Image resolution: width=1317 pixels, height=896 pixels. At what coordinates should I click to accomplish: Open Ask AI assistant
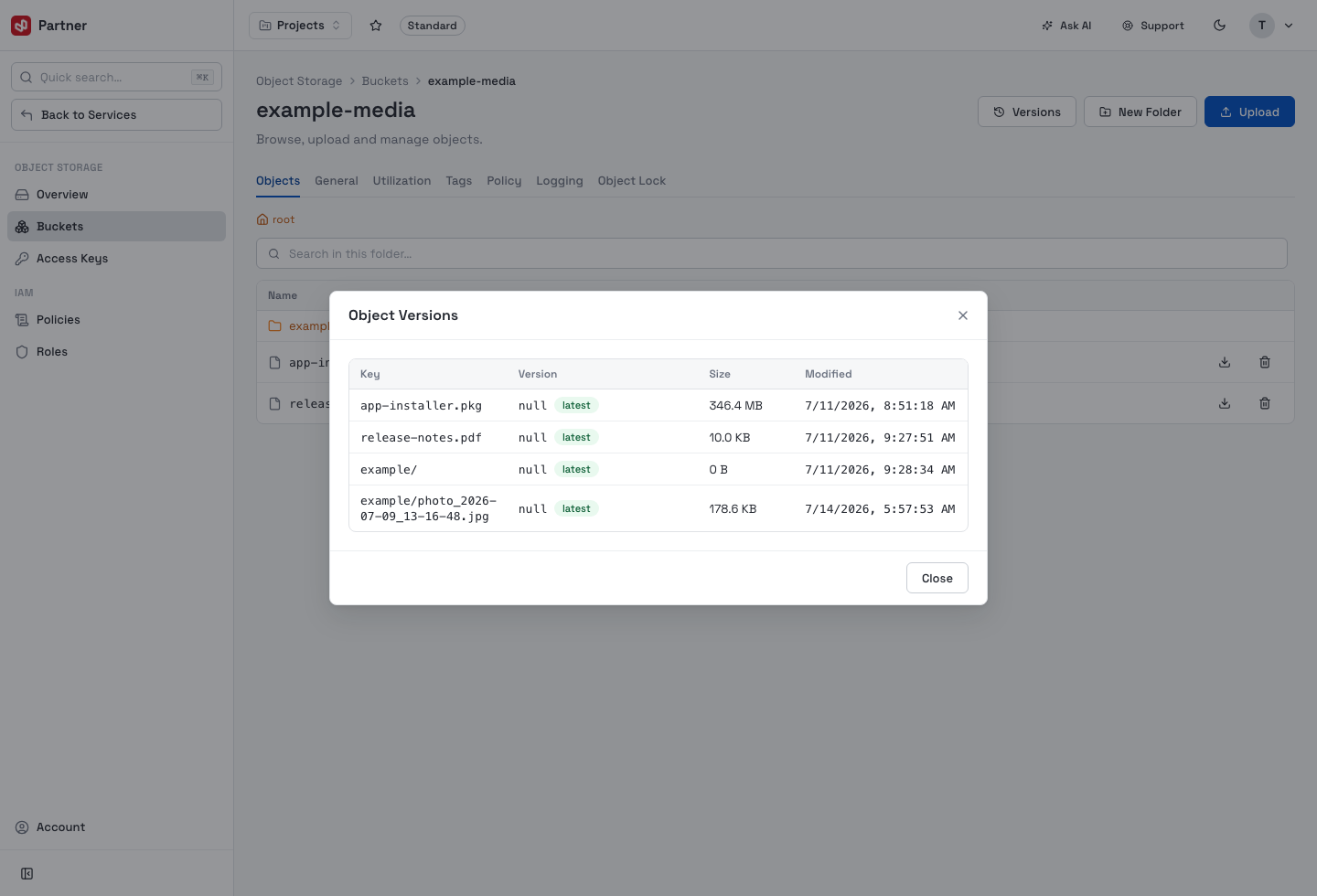point(1066,26)
